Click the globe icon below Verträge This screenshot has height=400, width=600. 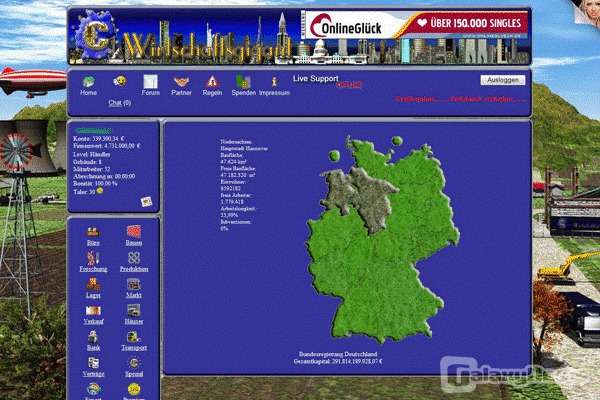[93, 389]
